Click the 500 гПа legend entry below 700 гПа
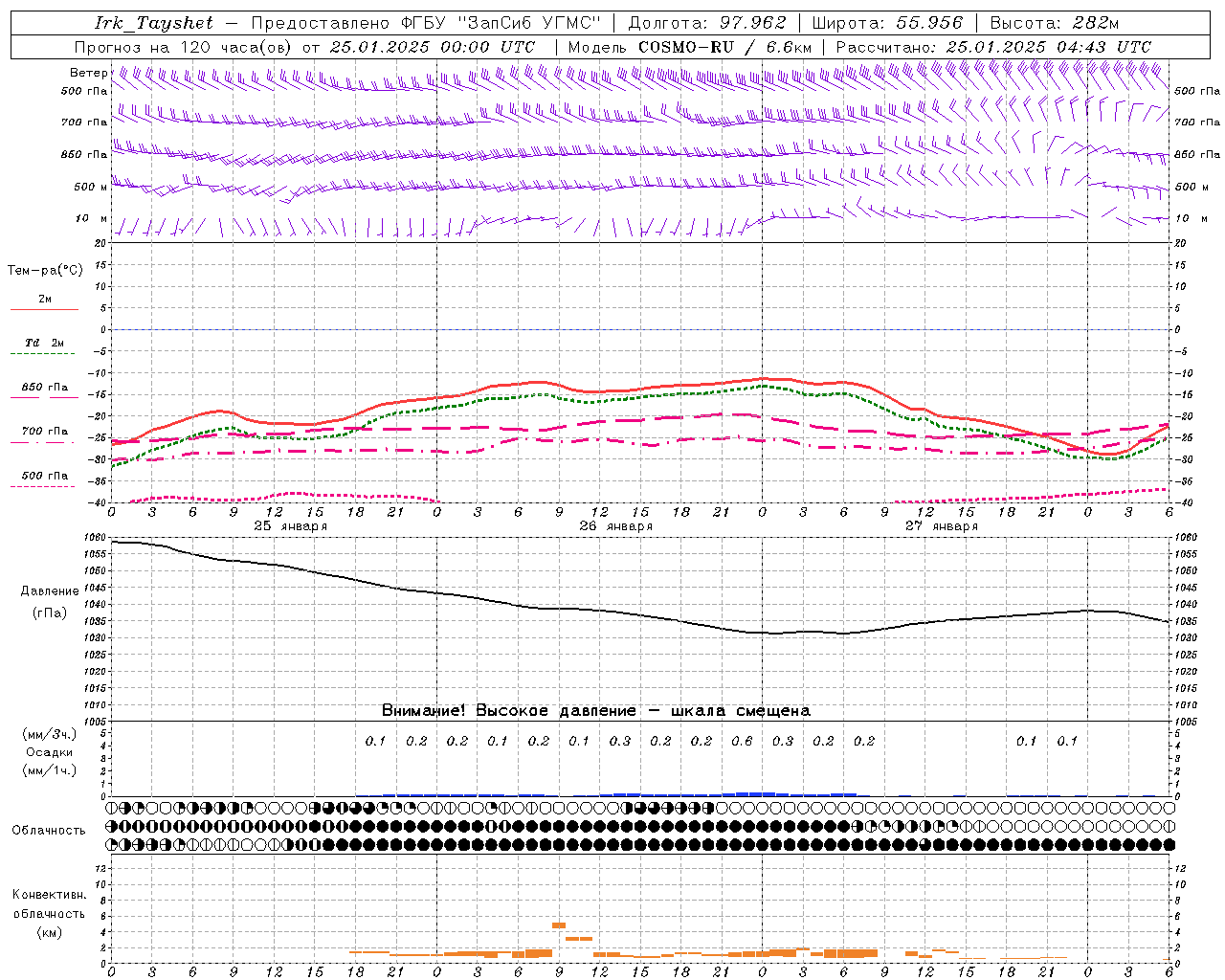This screenshot has width=1225, height=980. [44, 479]
